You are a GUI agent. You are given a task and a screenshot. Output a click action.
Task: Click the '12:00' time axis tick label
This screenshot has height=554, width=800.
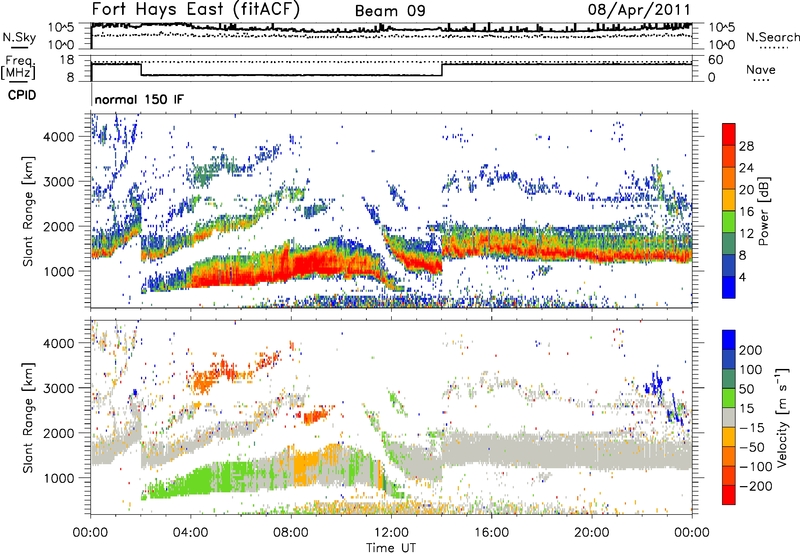point(391,533)
